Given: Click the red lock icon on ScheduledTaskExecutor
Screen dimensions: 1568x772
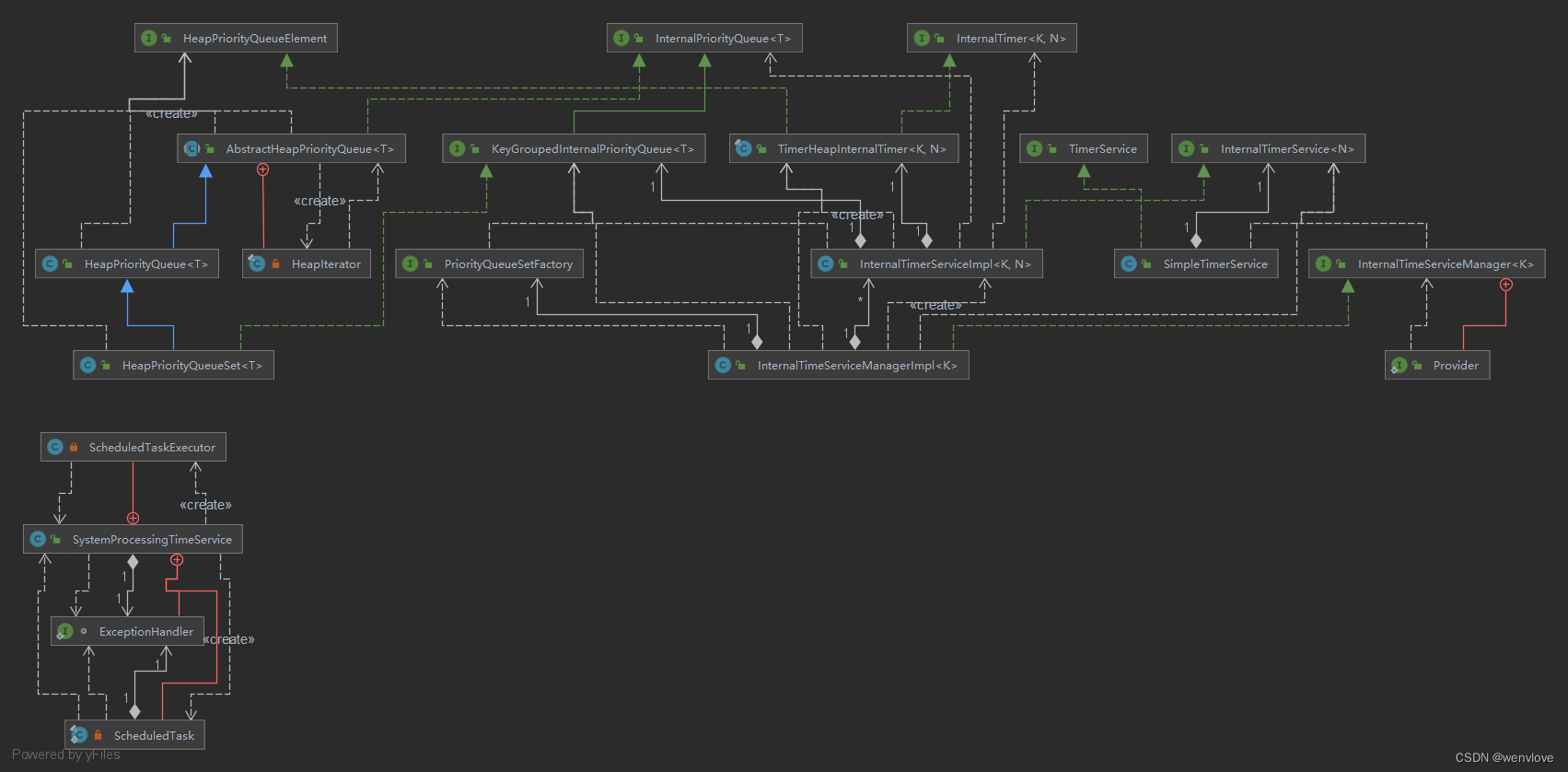Looking at the screenshot, I should click(x=74, y=447).
